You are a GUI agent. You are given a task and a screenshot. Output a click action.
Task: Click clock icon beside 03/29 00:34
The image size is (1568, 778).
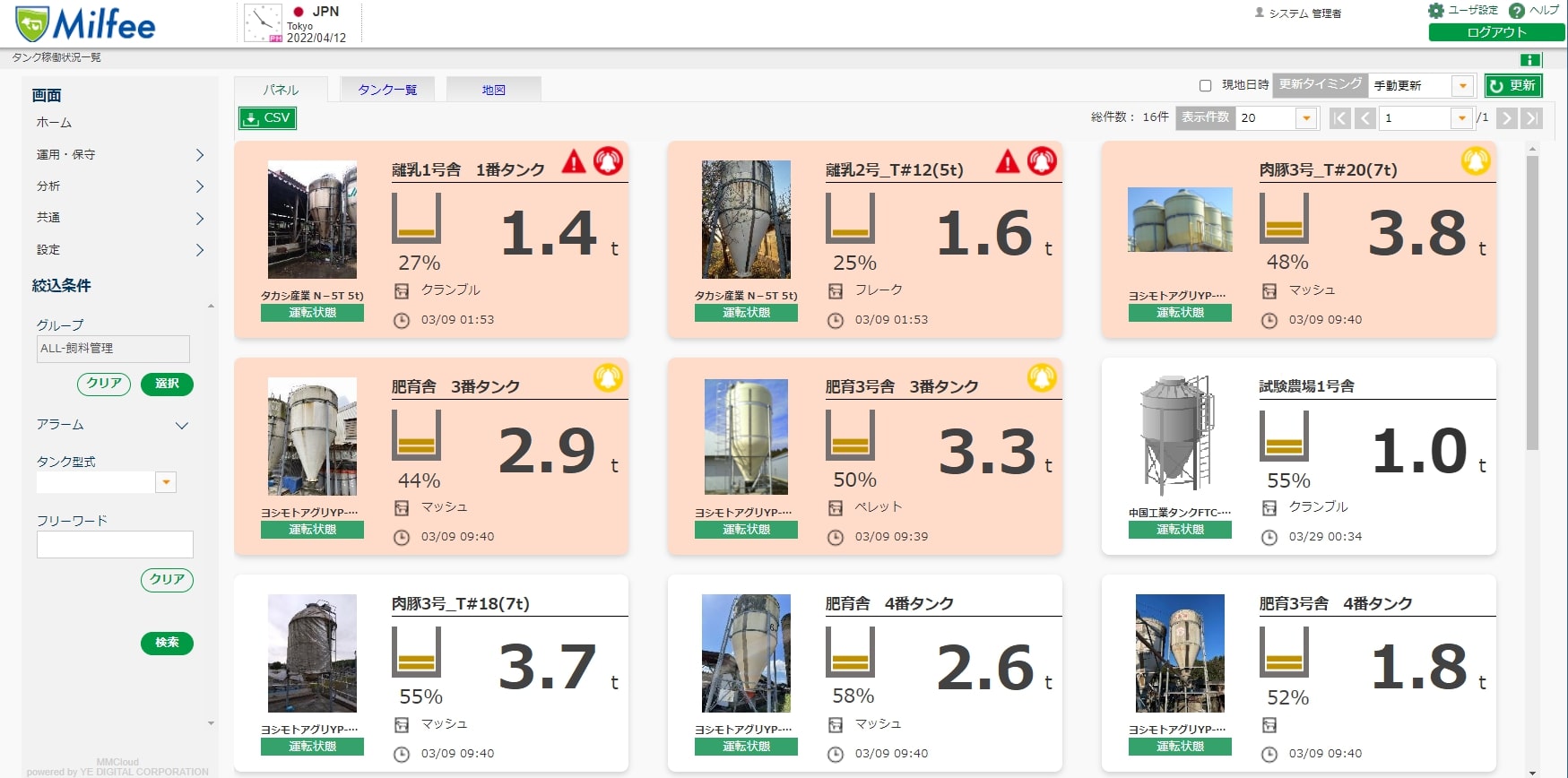(x=1269, y=538)
